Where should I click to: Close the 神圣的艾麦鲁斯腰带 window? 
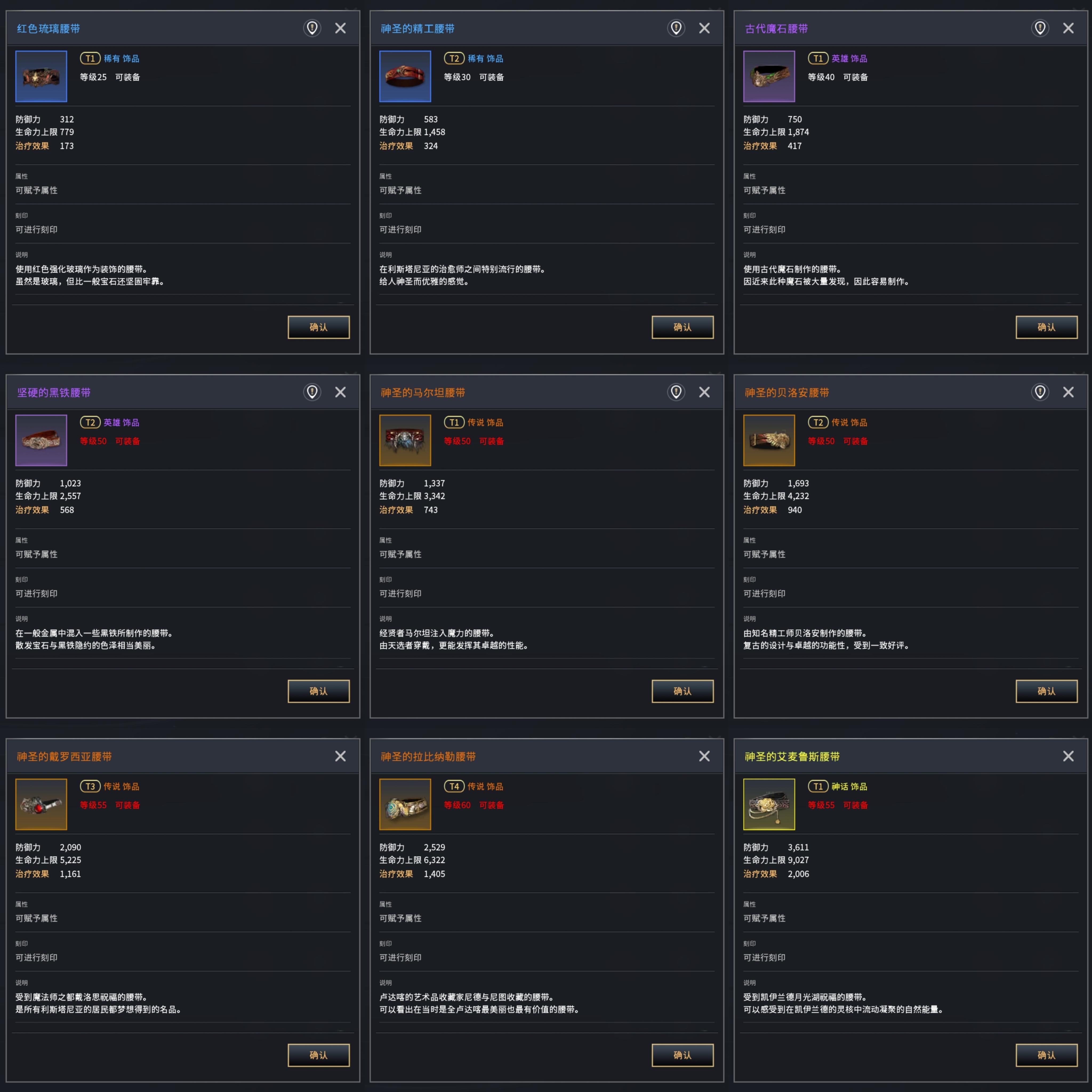(x=1068, y=756)
